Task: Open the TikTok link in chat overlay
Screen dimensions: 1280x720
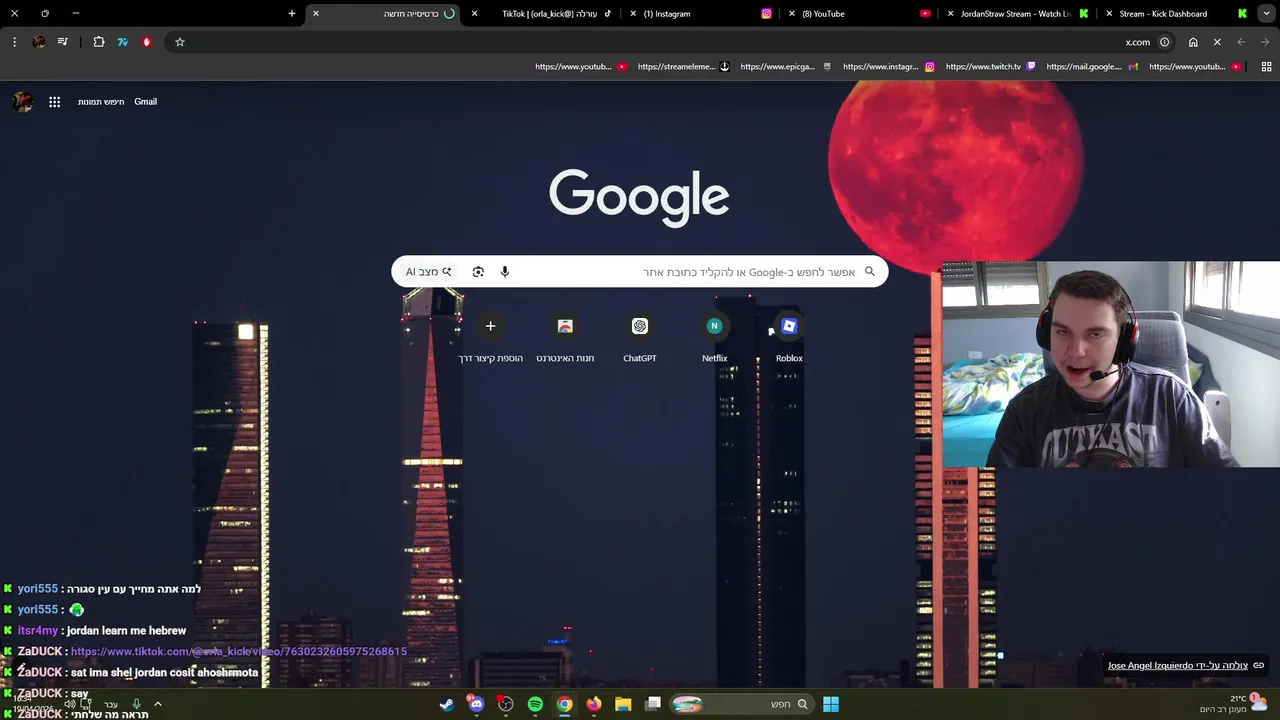Action: pos(239,652)
